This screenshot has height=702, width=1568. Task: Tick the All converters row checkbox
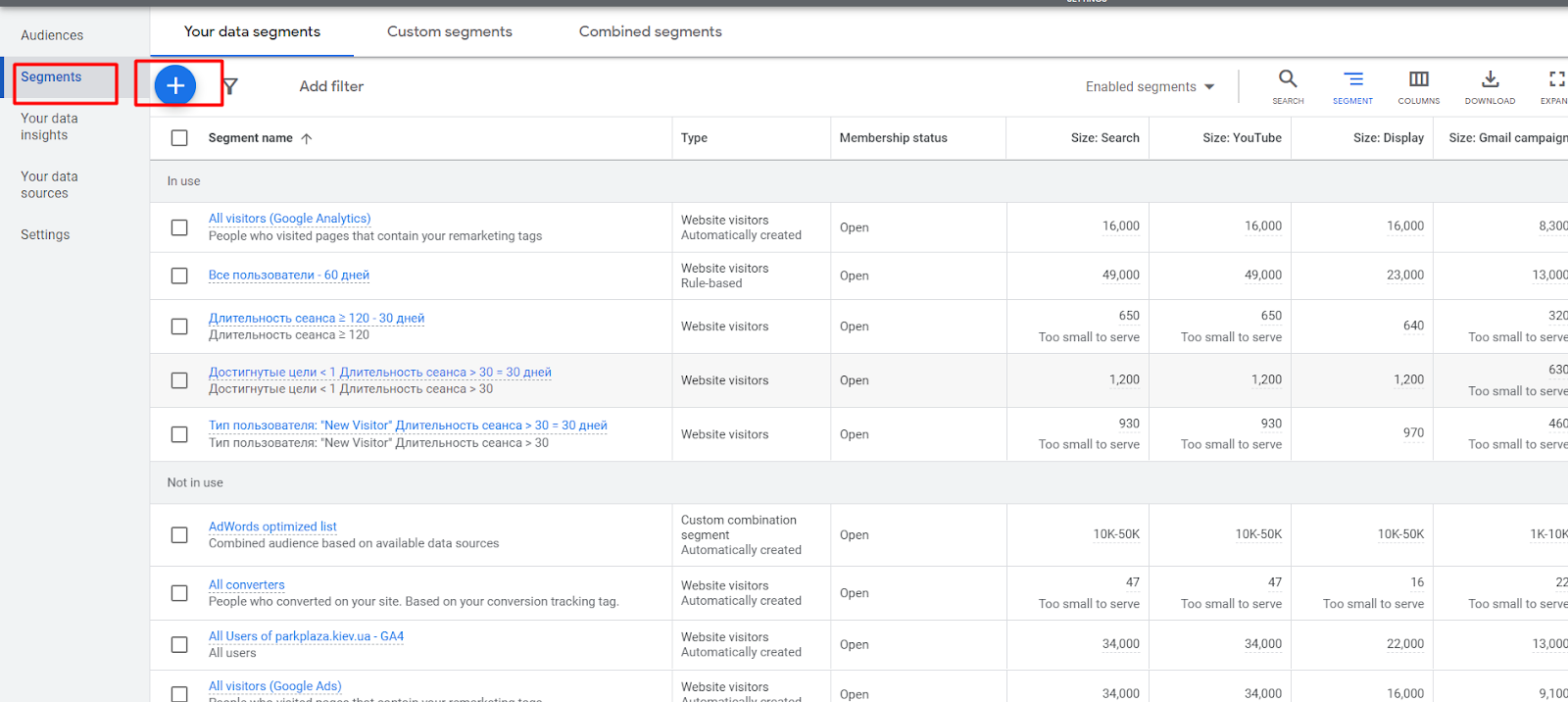179,593
